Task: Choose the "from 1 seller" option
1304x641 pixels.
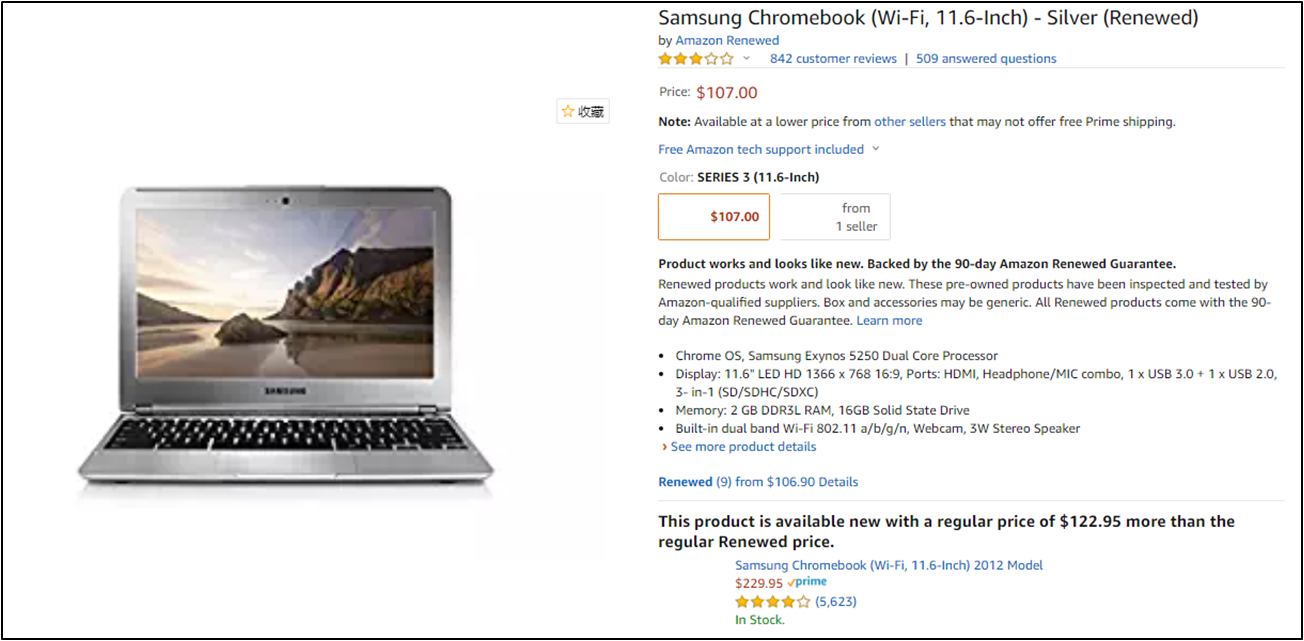Action: pyautogui.click(x=835, y=217)
